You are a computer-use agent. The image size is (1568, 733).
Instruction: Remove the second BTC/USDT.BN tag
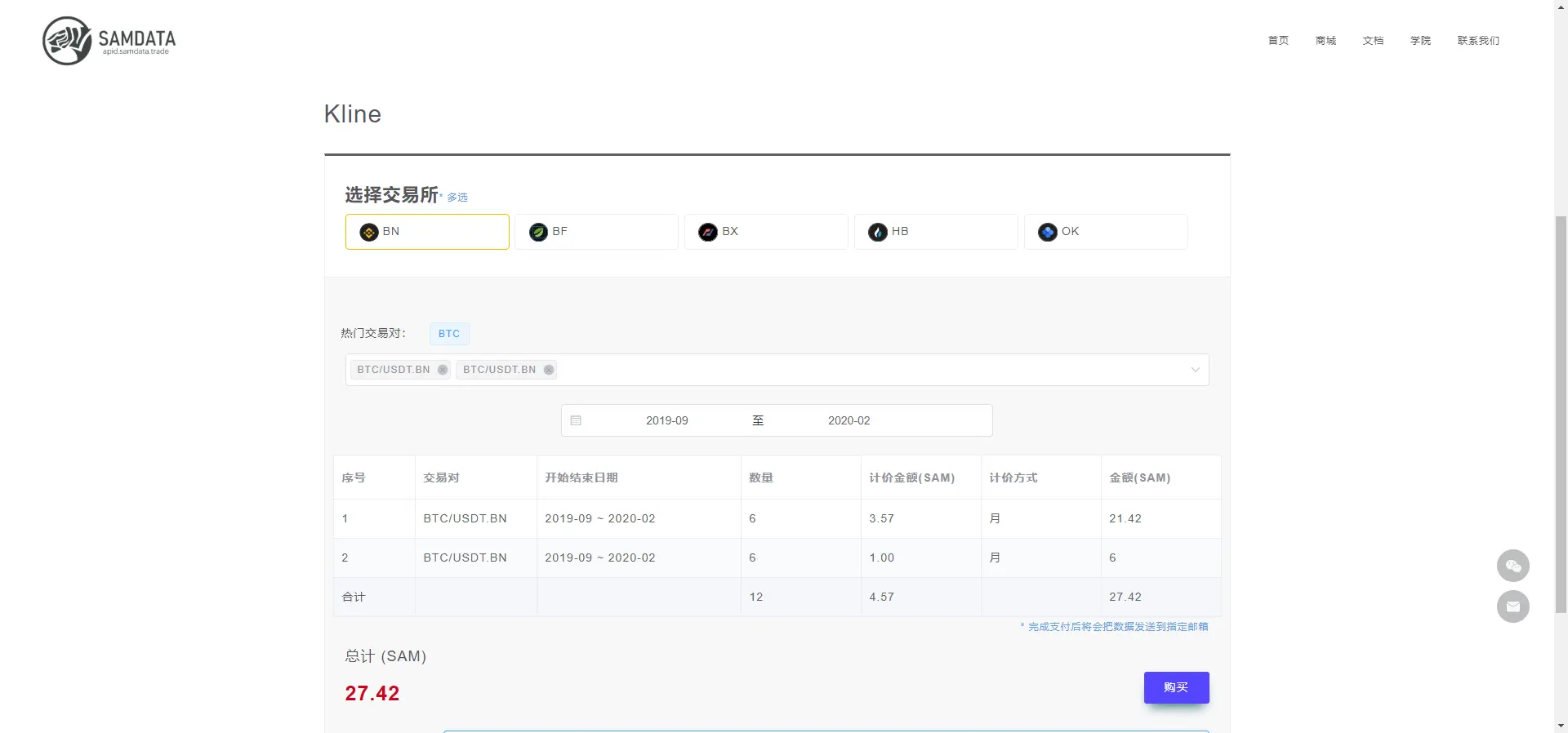click(x=549, y=370)
